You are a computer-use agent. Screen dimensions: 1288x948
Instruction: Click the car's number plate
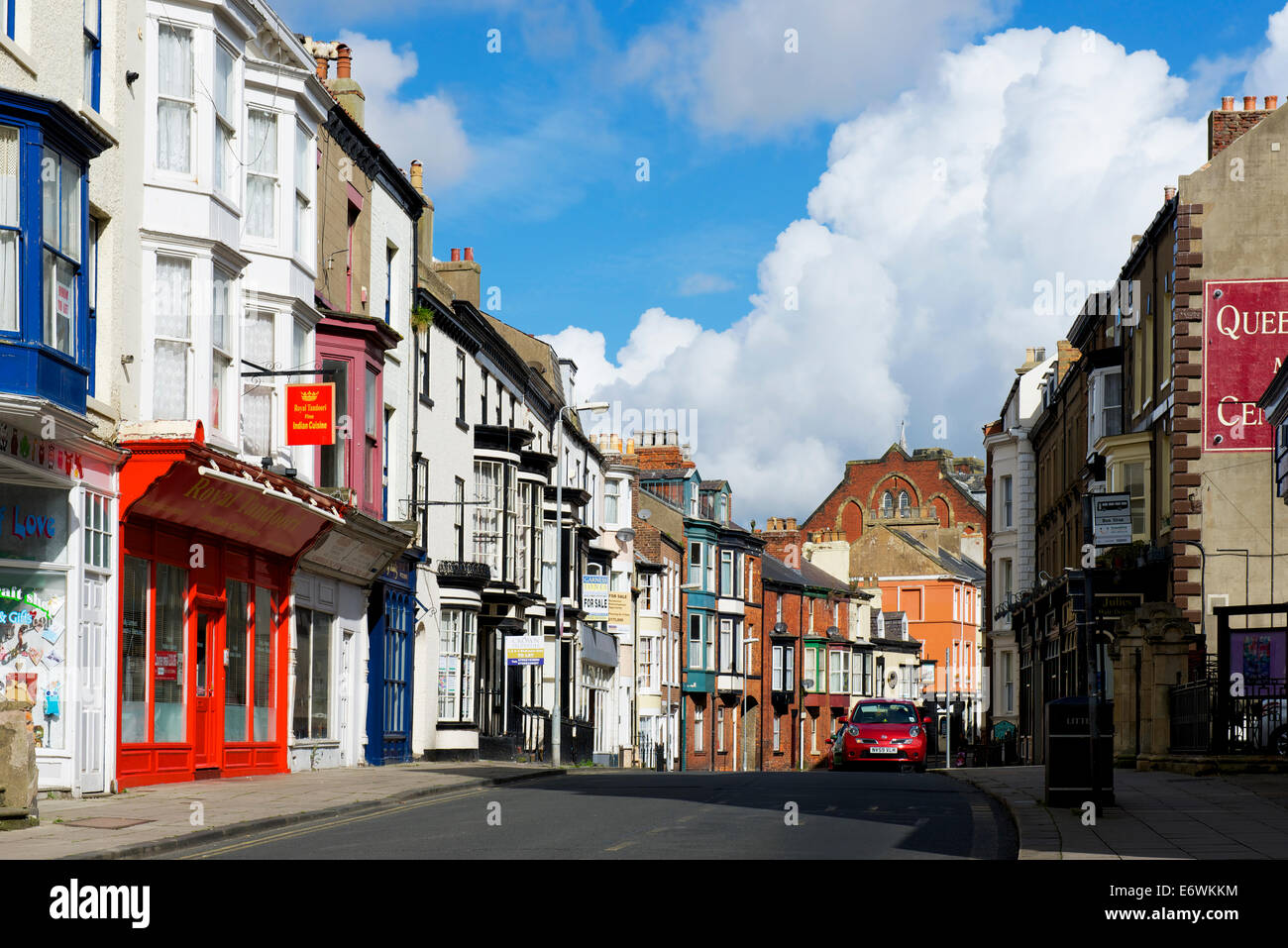point(884,750)
